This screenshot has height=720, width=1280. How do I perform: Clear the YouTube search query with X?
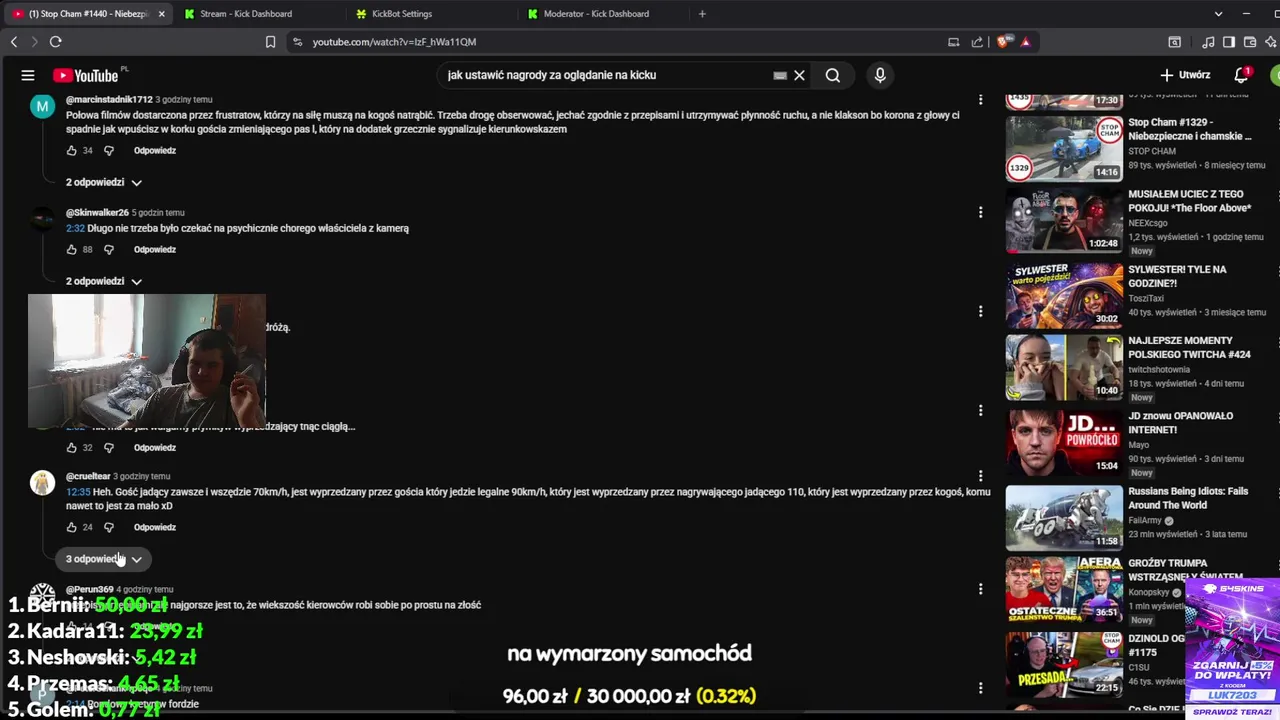pos(799,75)
